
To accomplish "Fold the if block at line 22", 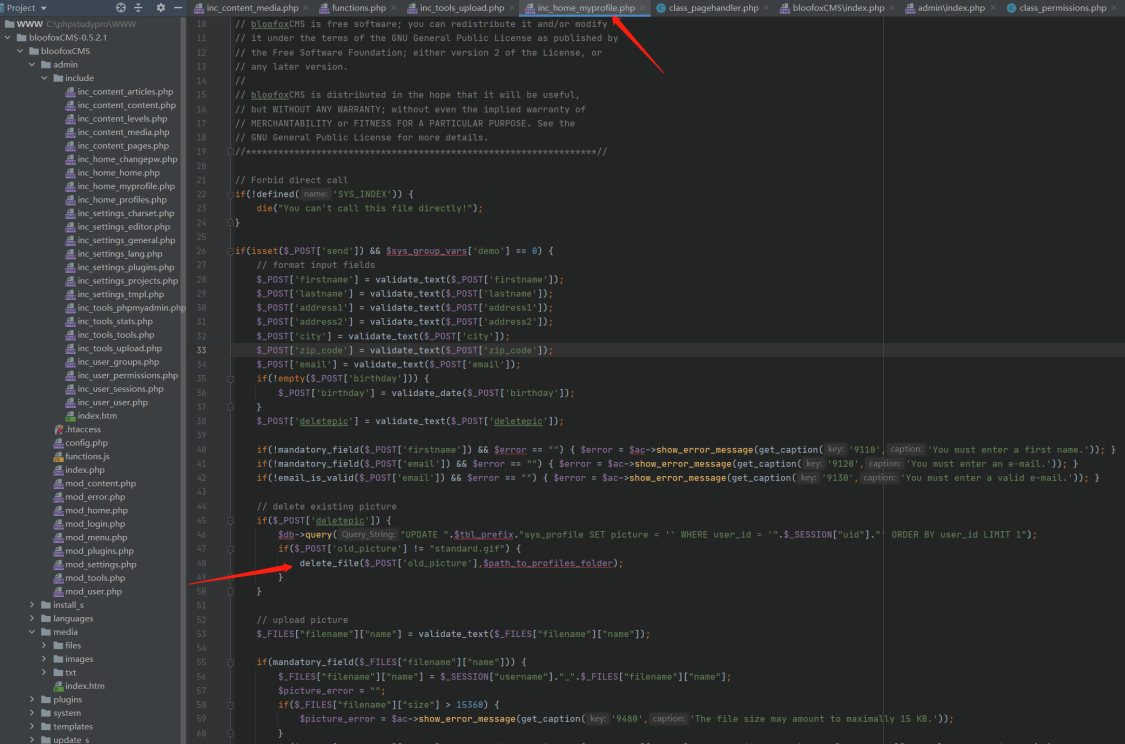I will coord(230,194).
